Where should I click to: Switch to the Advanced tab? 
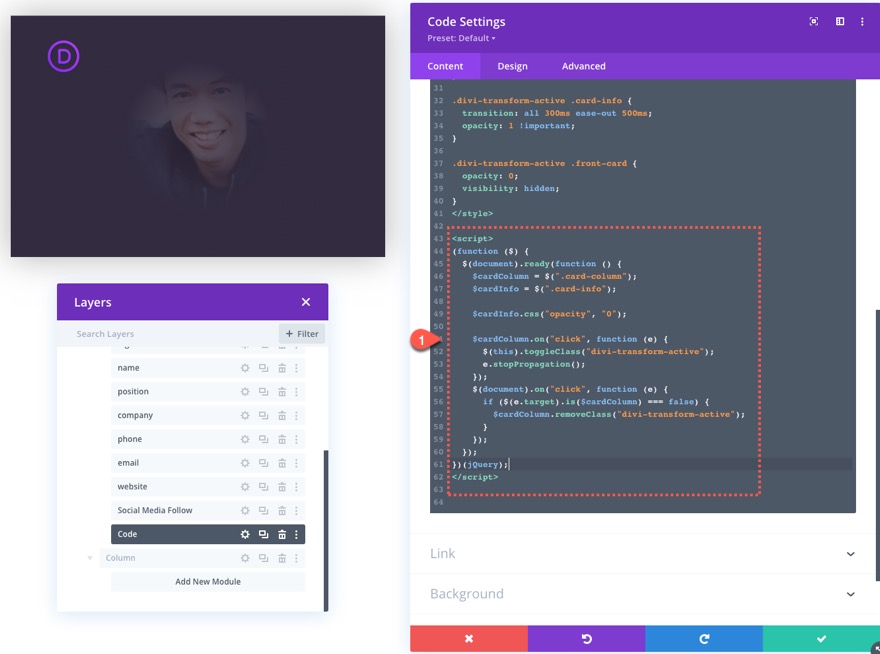click(x=583, y=65)
